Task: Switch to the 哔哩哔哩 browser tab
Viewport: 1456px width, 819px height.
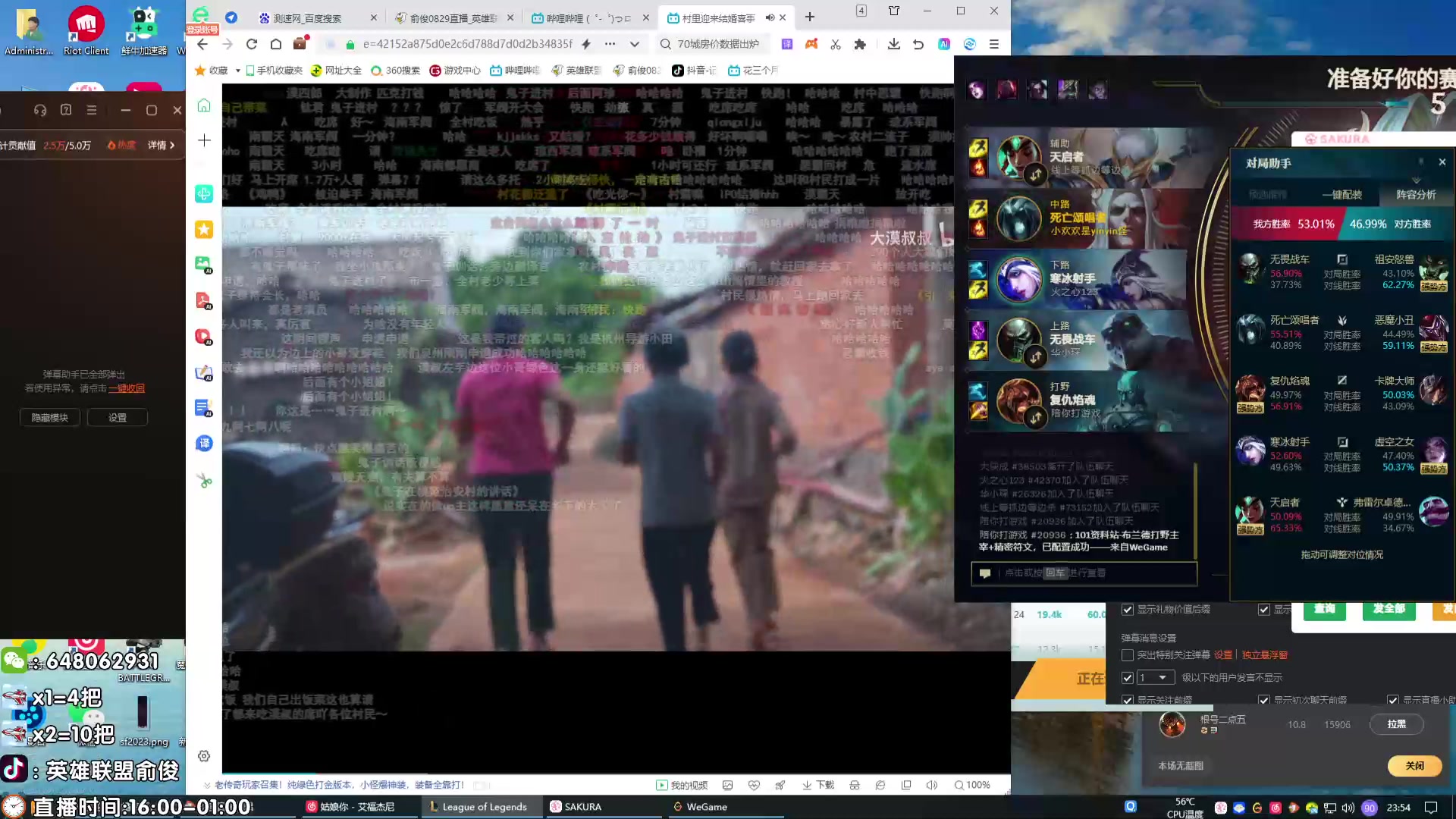Action: 589,17
